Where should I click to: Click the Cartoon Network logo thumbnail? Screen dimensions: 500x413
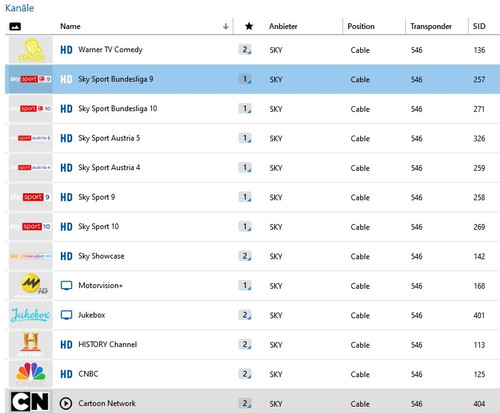click(31, 402)
